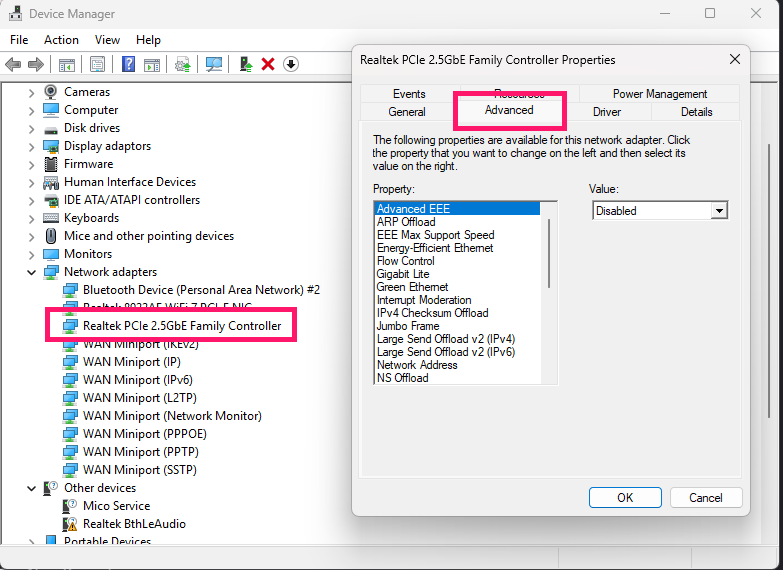The height and width of the screenshot is (570, 783).
Task: Click the Human Interface Devices icon
Action: [50, 182]
